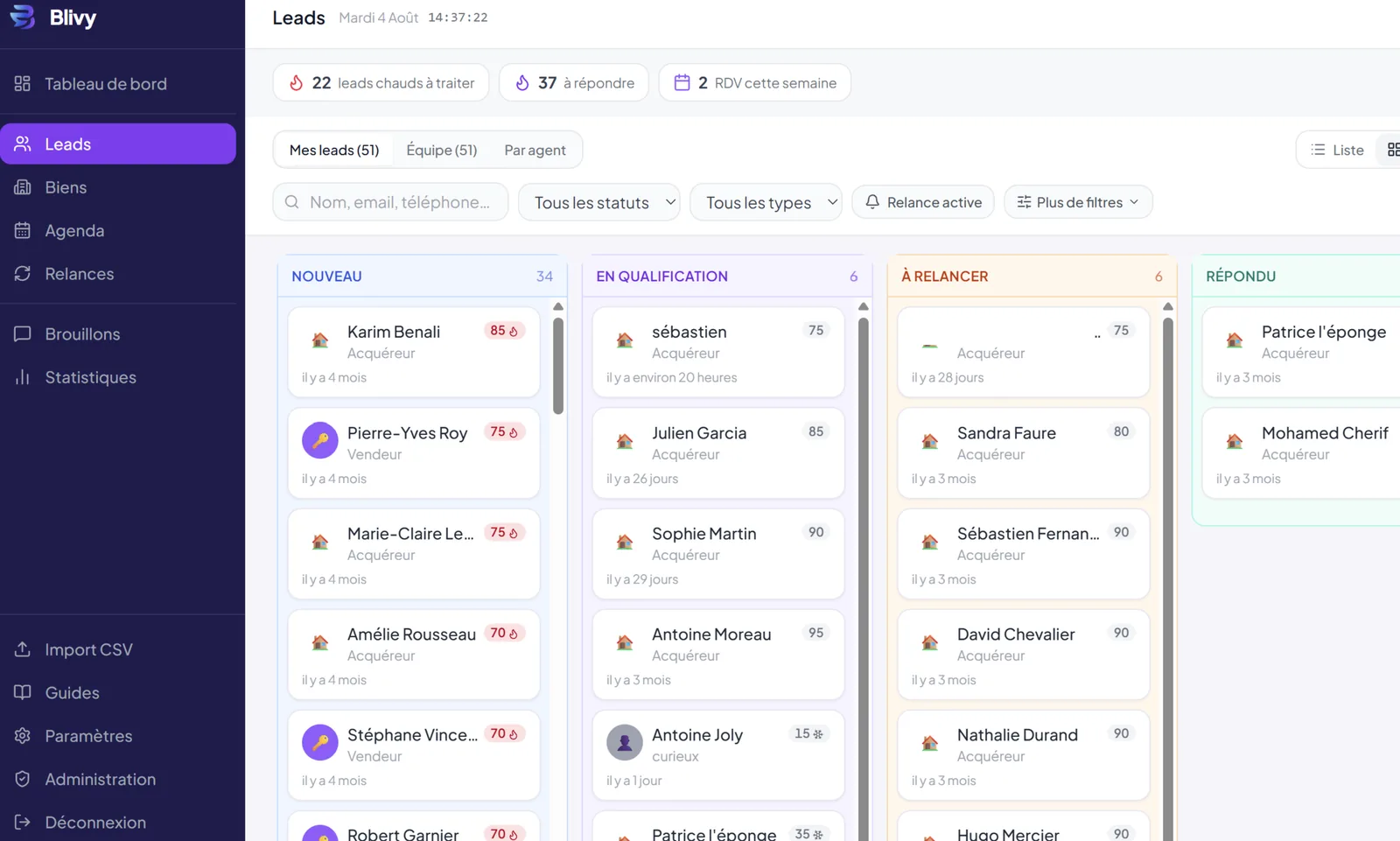
Task: Open Sébastien Fernan... lead name
Action: coord(1028,534)
